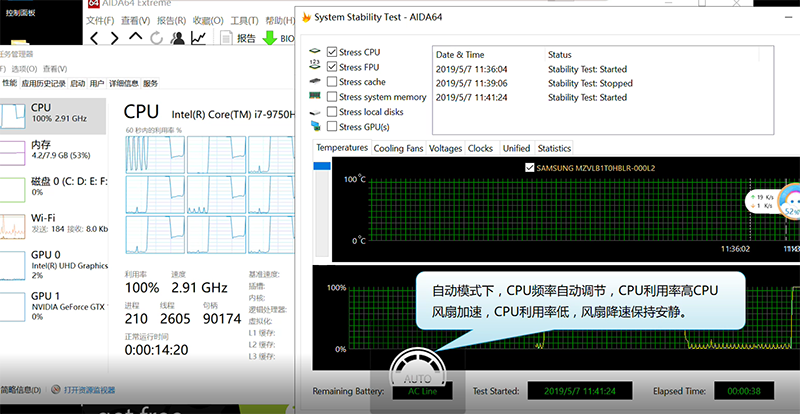Select 磁盘 0 in performance sidebar

(x=53, y=189)
